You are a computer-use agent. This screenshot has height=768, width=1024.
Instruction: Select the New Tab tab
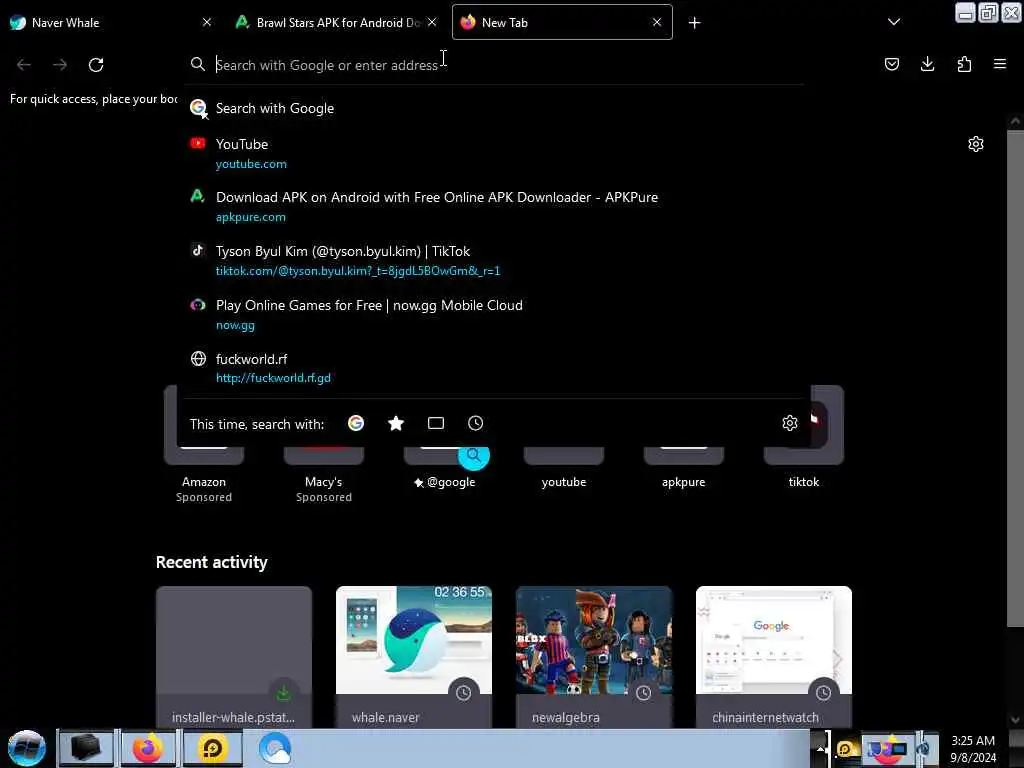pyautogui.click(x=562, y=22)
